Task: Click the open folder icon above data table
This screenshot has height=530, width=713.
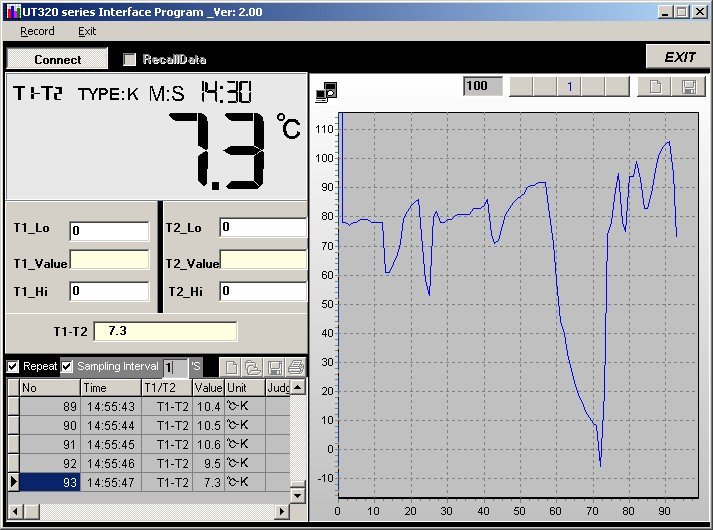Action: click(252, 367)
